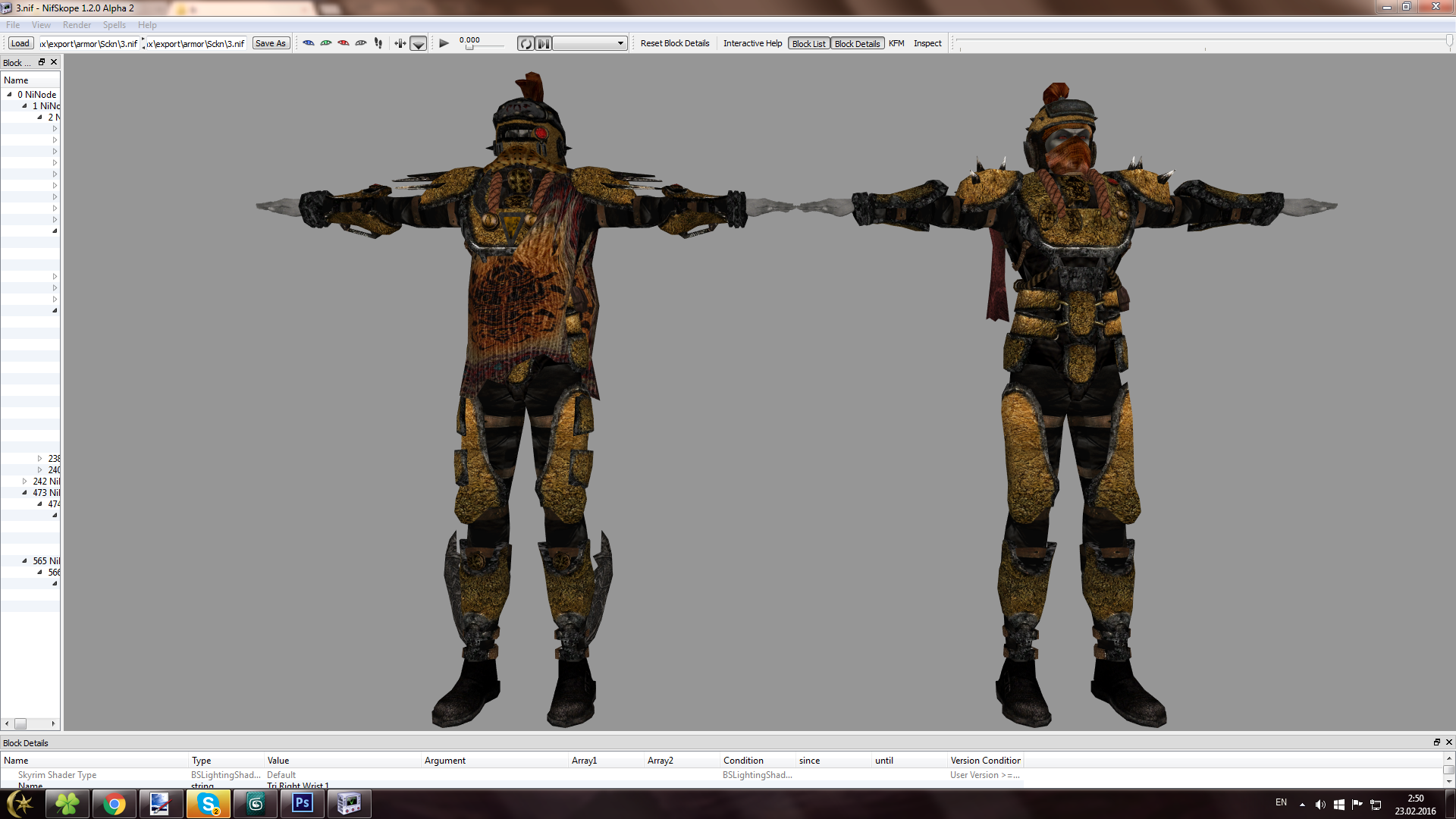The width and height of the screenshot is (1456, 819).
Task: Open the render settings drop arrow button
Action: [419, 44]
